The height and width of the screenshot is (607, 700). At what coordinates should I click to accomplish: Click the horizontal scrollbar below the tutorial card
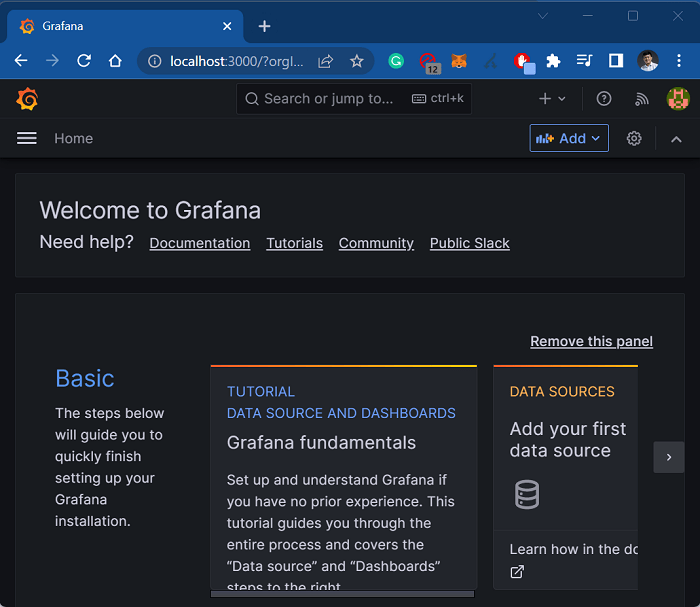point(342,594)
